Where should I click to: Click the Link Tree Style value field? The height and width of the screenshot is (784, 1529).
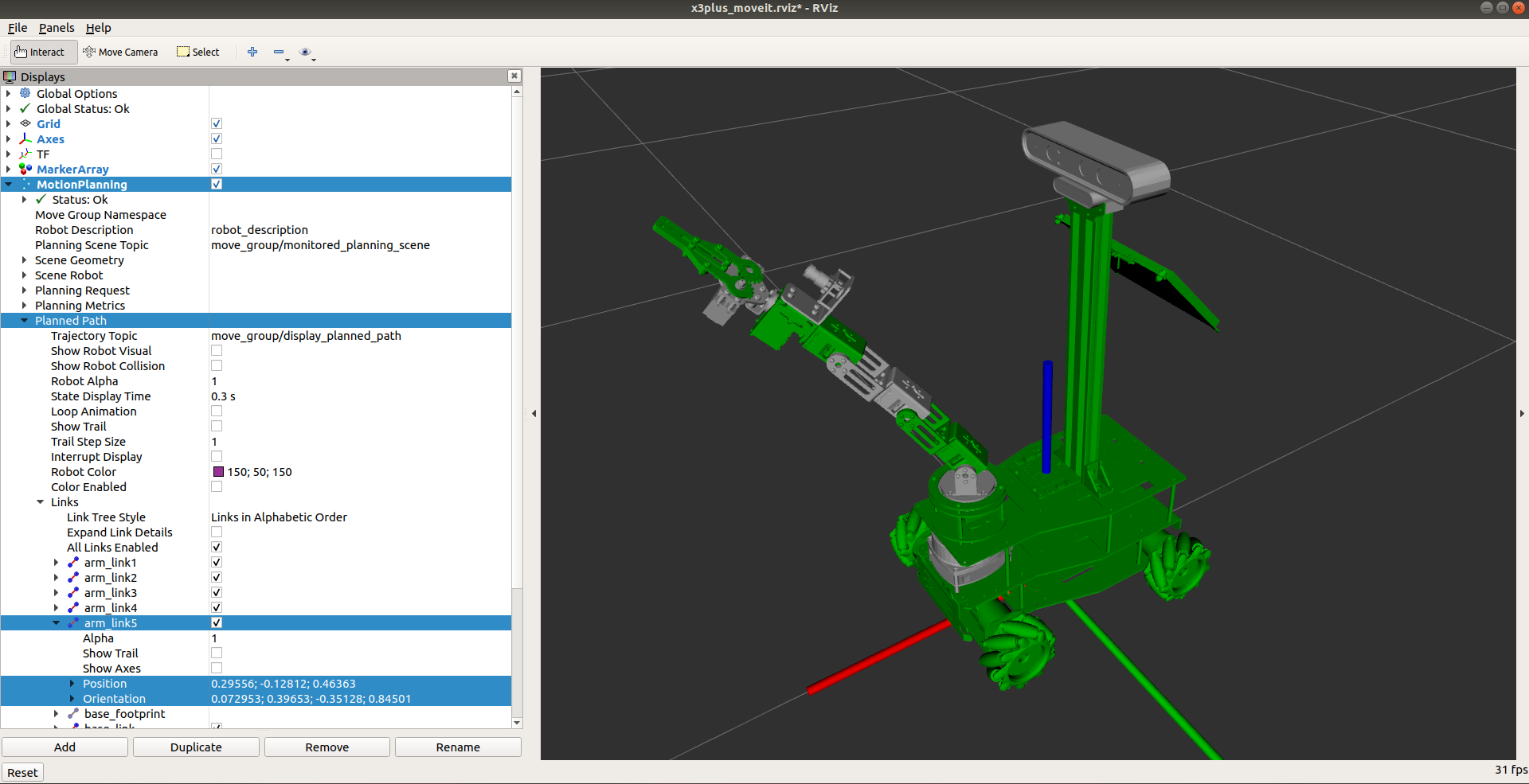[x=360, y=517]
